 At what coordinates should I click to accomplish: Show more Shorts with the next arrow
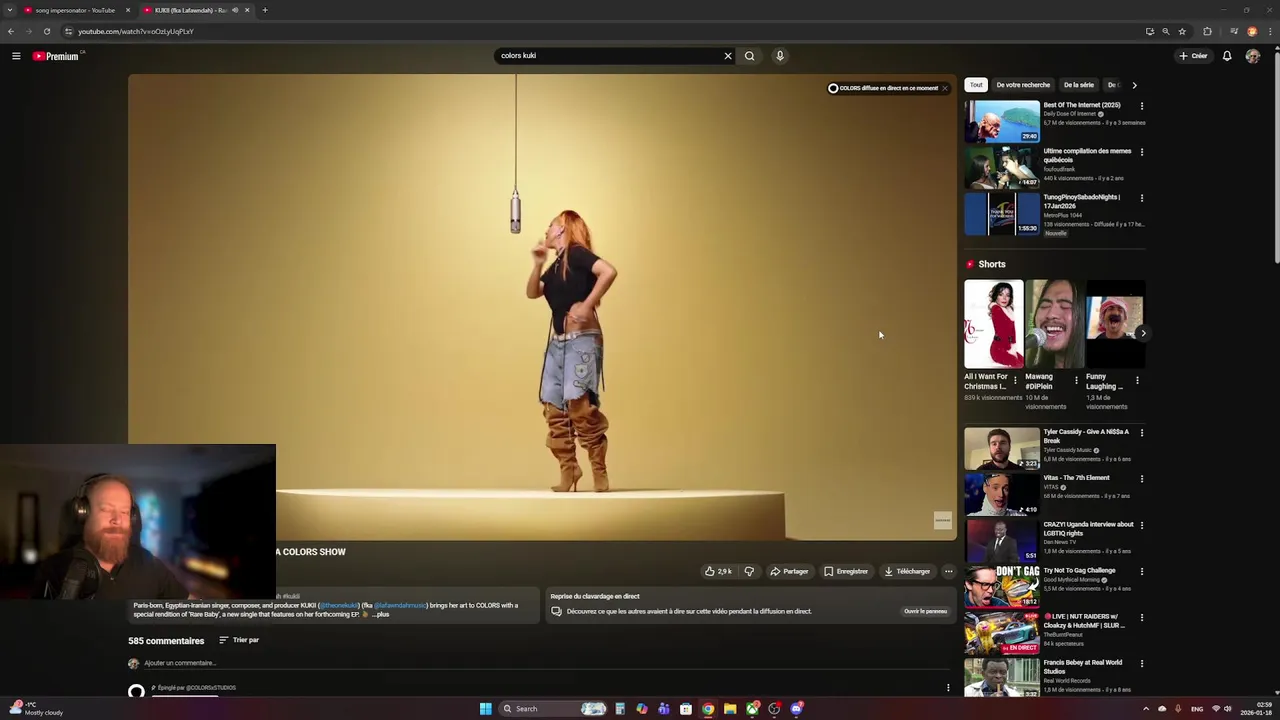click(1143, 334)
